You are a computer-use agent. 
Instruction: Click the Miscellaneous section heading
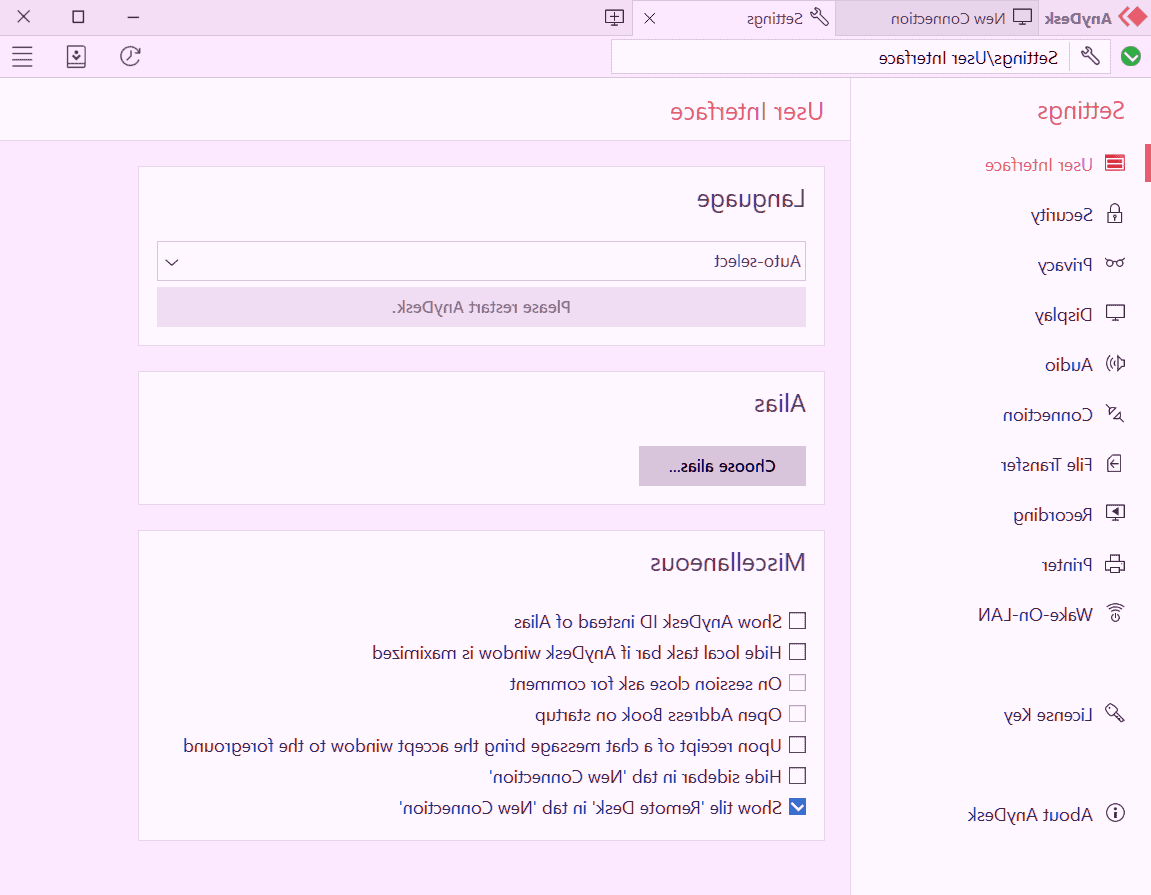point(727,563)
